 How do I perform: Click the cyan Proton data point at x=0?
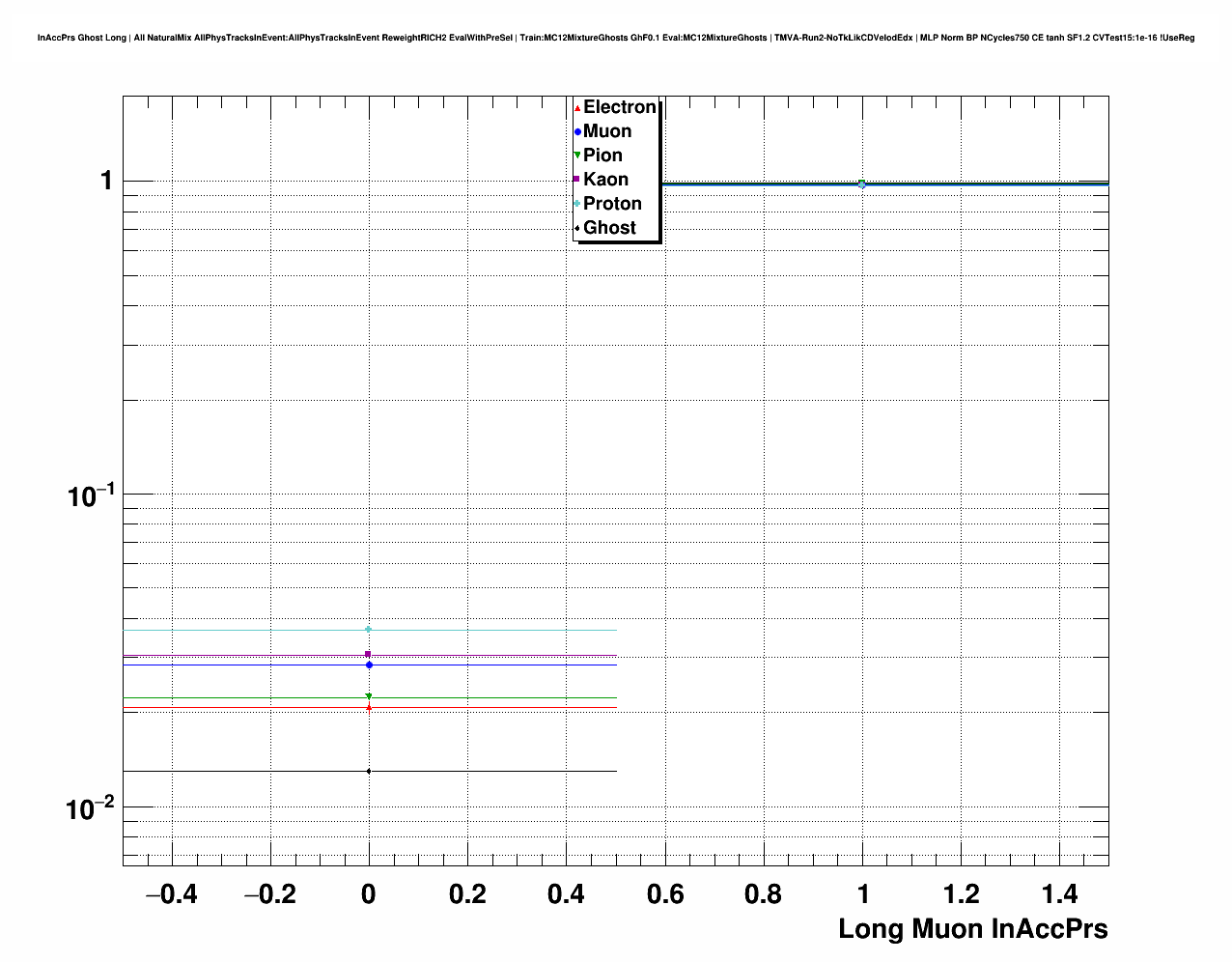point(368,630)
